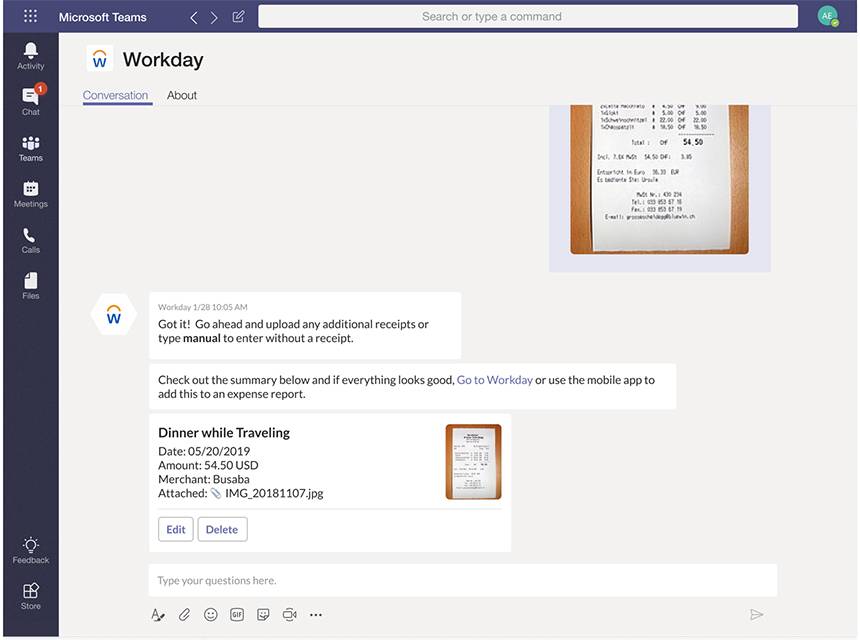The image size is (860, 640).
Task: Switch to the Conversation tab
Action: (116, 95)
